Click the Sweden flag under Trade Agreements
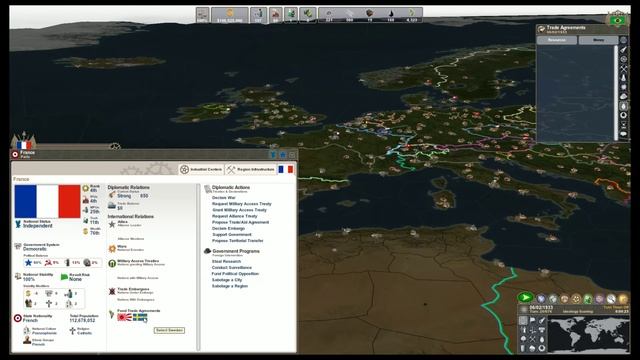The height and width of the screenshot is (360, 640). [x=140, y=317]
